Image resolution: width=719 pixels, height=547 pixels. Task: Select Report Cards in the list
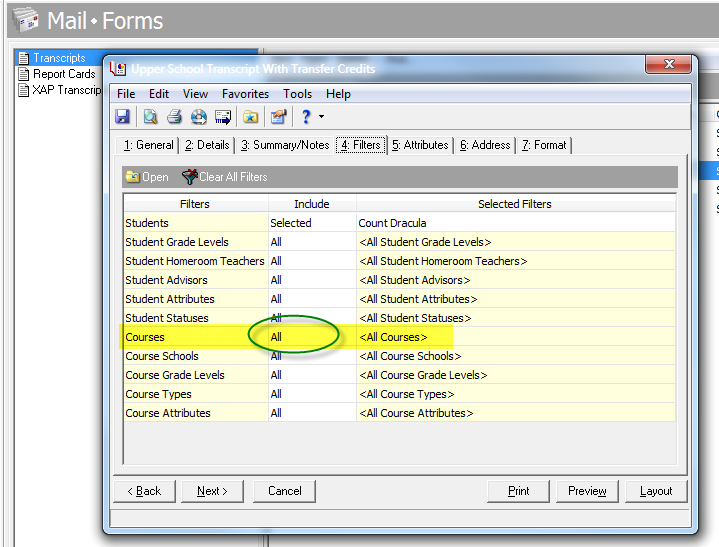pyautogui.click(x=64, y=74)
